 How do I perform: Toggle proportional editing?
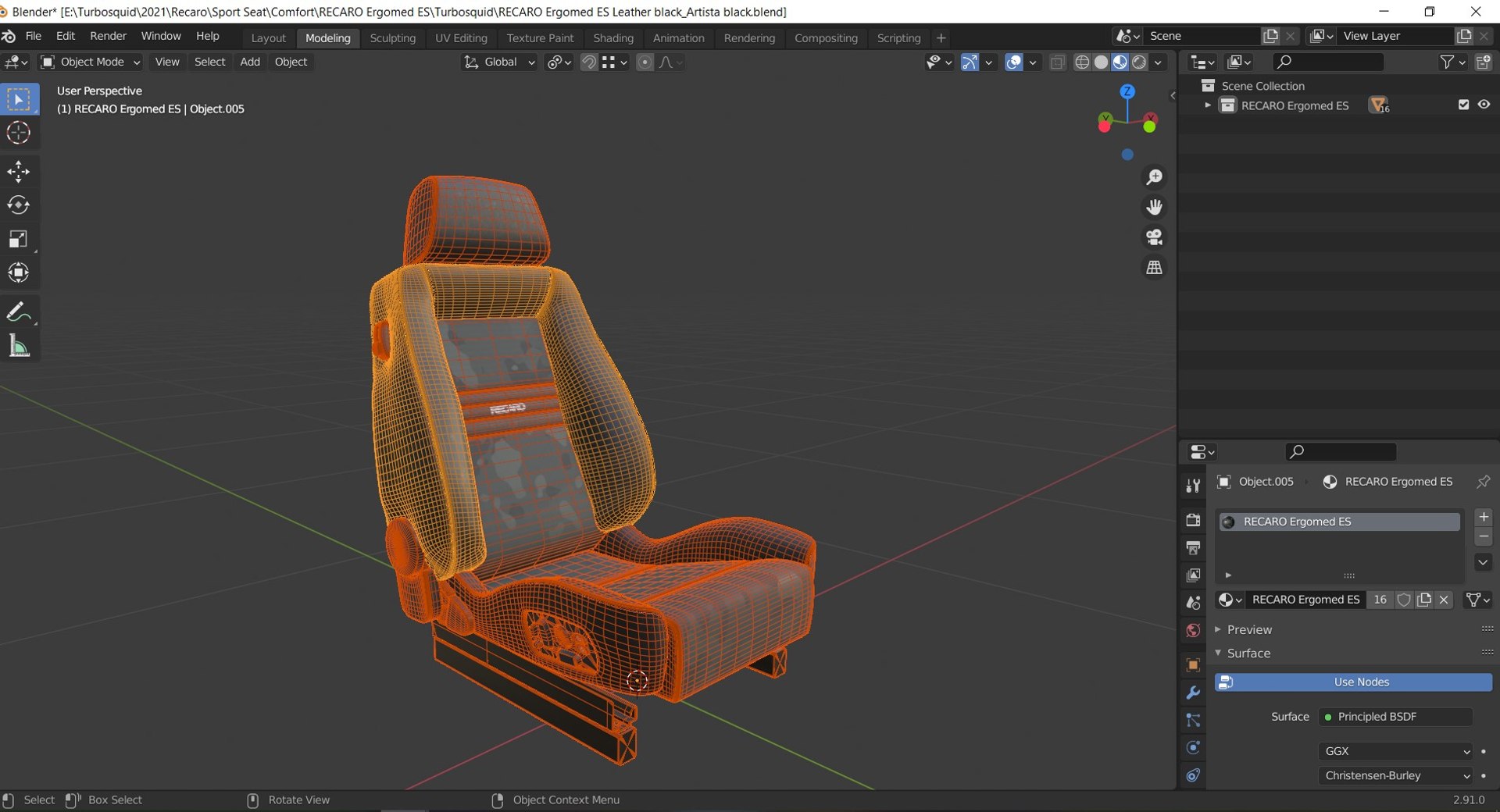tap(645, 62)
